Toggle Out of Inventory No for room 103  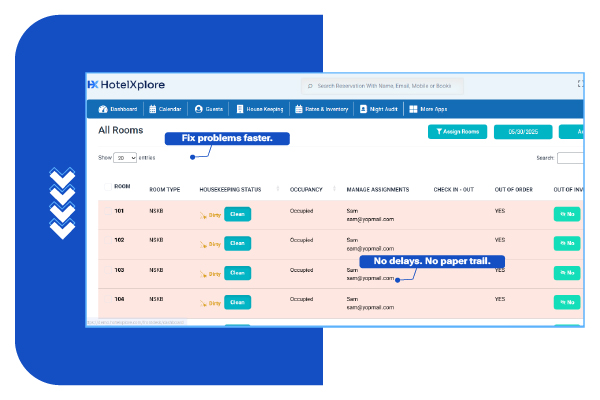pyautogui.click(x=567, y=273)
